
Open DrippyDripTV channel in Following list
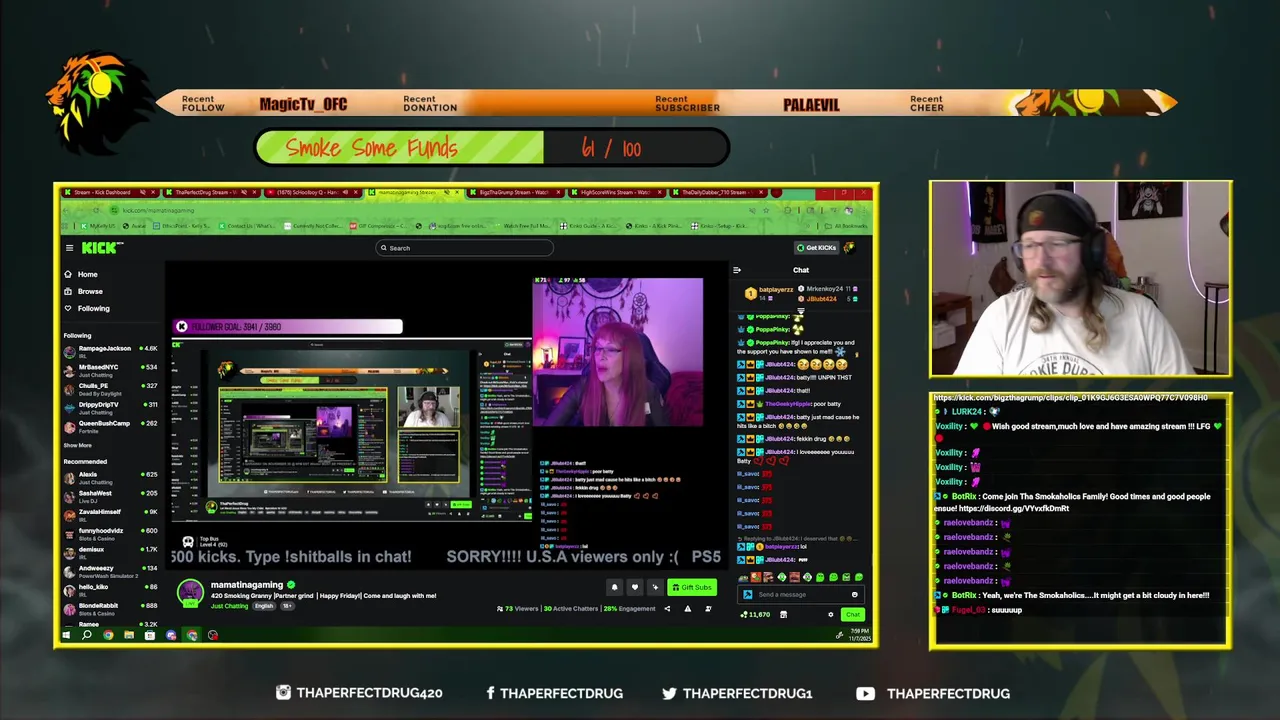(110, 408)
